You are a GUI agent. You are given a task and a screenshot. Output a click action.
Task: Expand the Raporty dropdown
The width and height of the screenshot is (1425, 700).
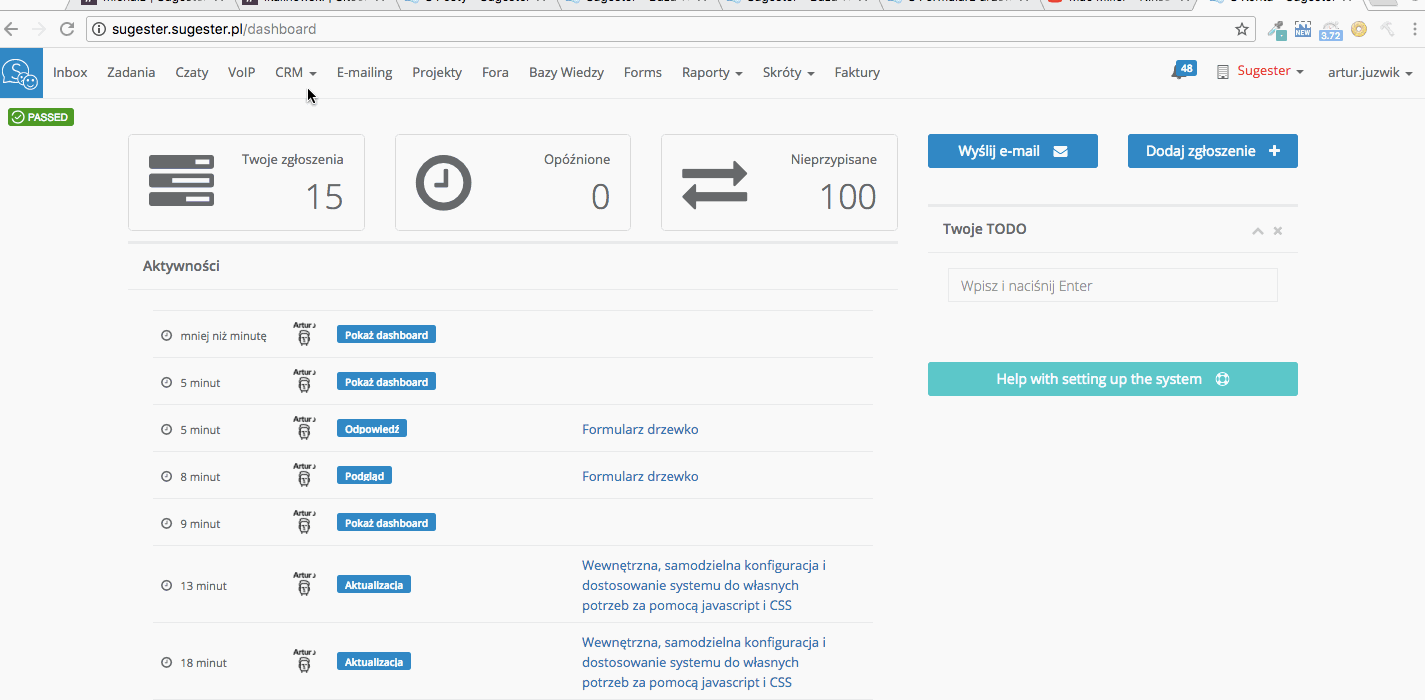[711, 72]
